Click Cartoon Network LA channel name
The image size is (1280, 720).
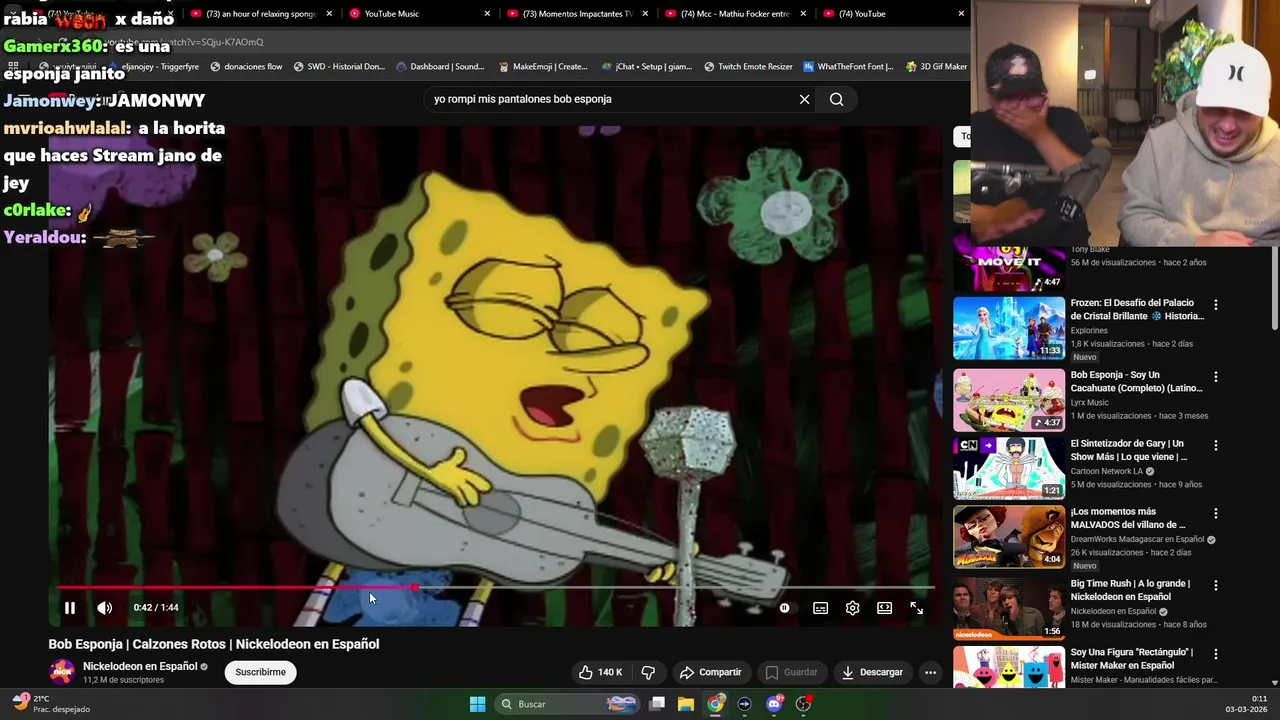(x=1108, y=471)
